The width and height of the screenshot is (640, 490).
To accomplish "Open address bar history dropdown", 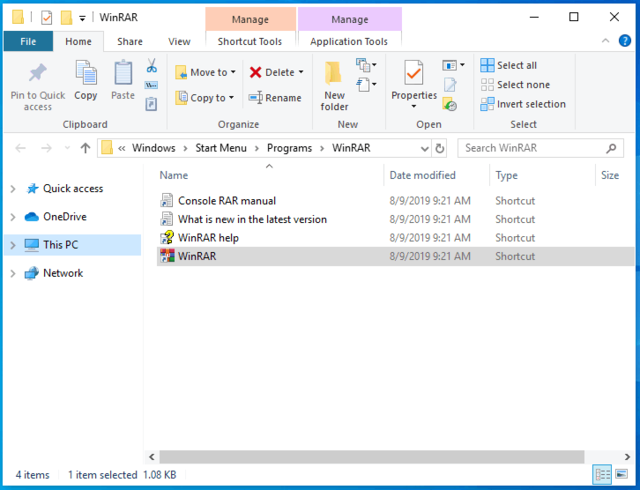I will point(424,148).
